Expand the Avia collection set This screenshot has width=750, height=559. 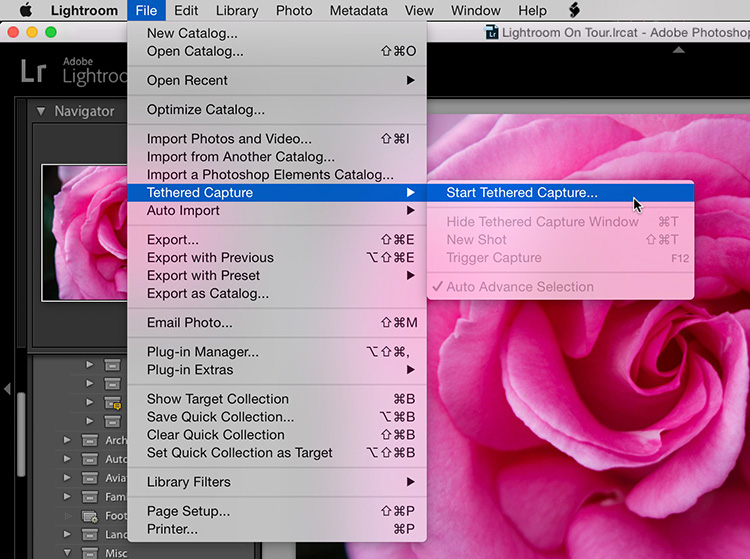(x=67, y=478)
